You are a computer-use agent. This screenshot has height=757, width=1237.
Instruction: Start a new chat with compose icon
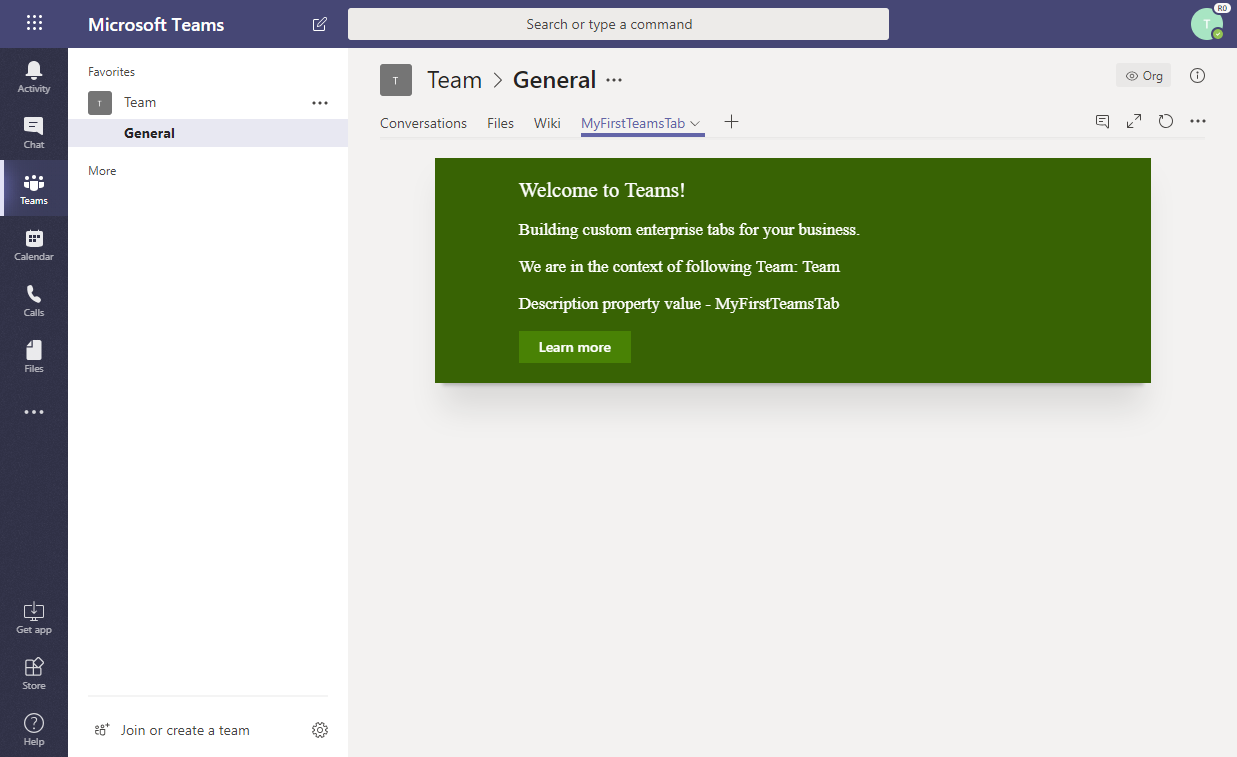(320, 24)
